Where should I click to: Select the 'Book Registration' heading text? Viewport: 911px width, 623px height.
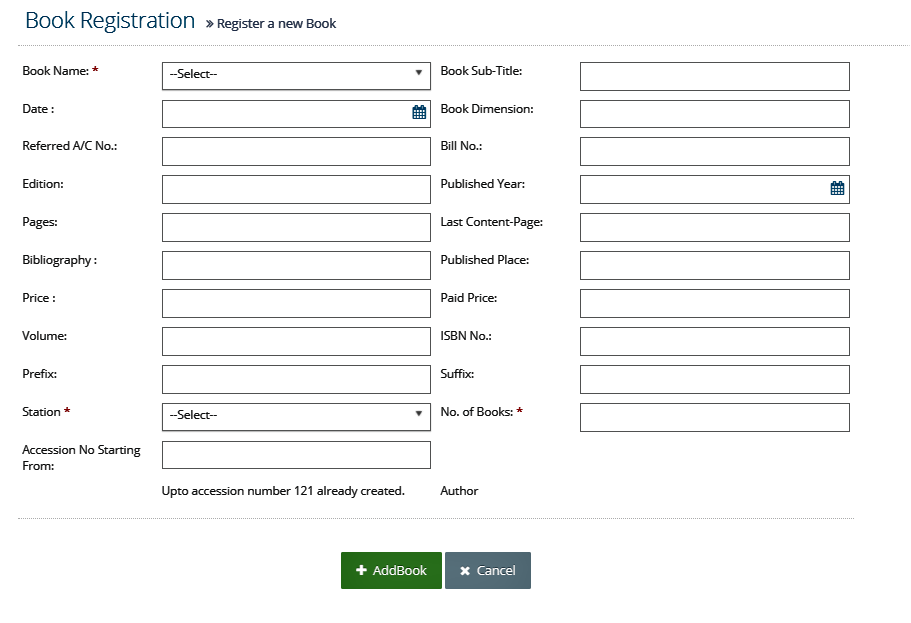click(x=110, y=20)
